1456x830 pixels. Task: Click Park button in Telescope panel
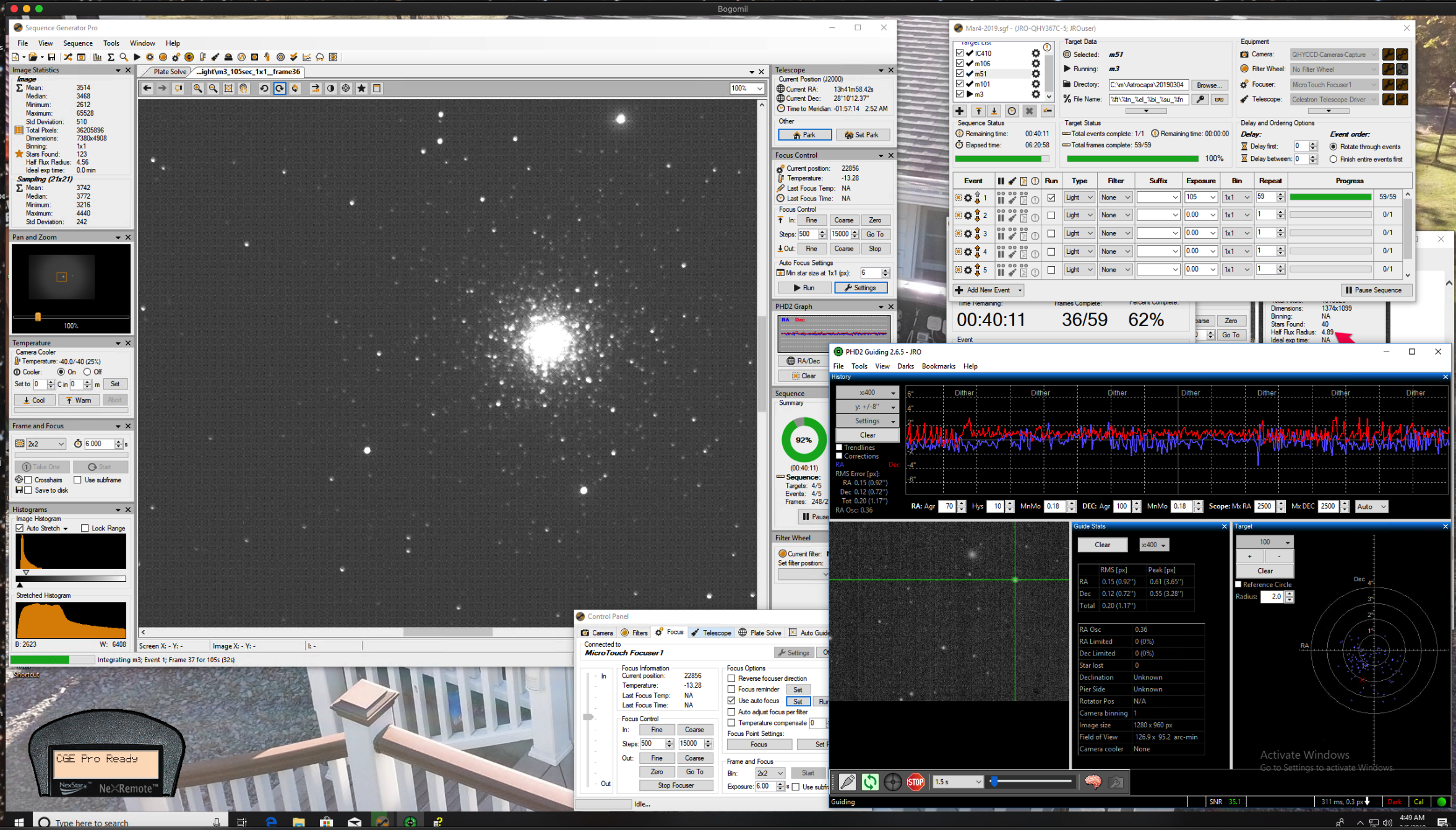804,135
